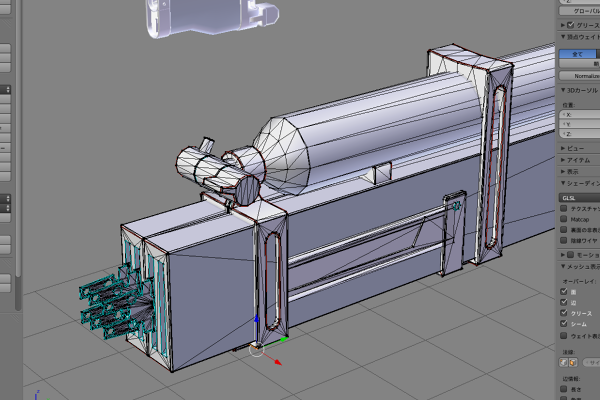
Task: Uncheck the シーム overlay checkbox
Action: (x=564, y=323)
